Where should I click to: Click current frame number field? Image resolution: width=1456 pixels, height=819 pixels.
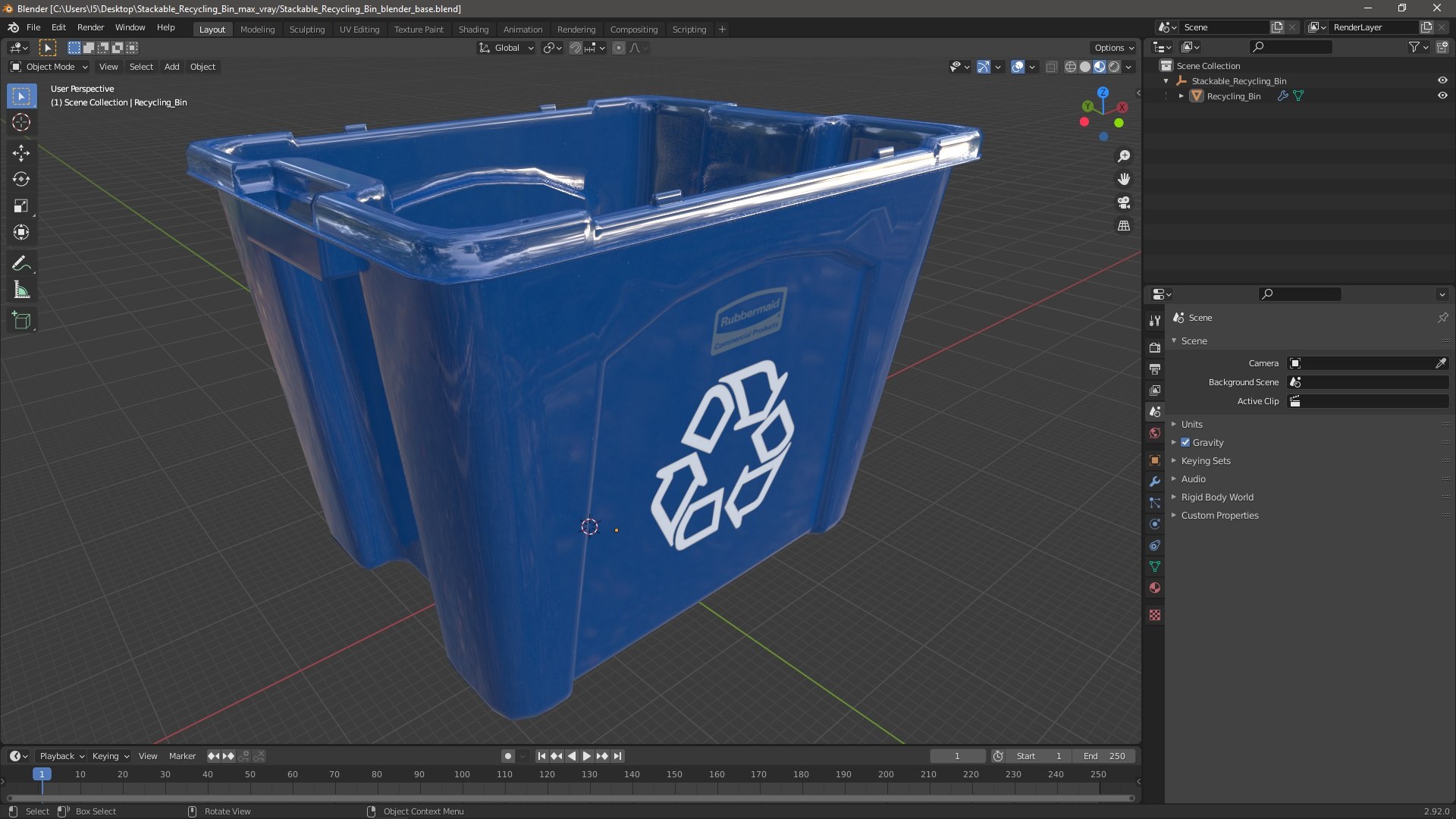[x=957, y=756]
